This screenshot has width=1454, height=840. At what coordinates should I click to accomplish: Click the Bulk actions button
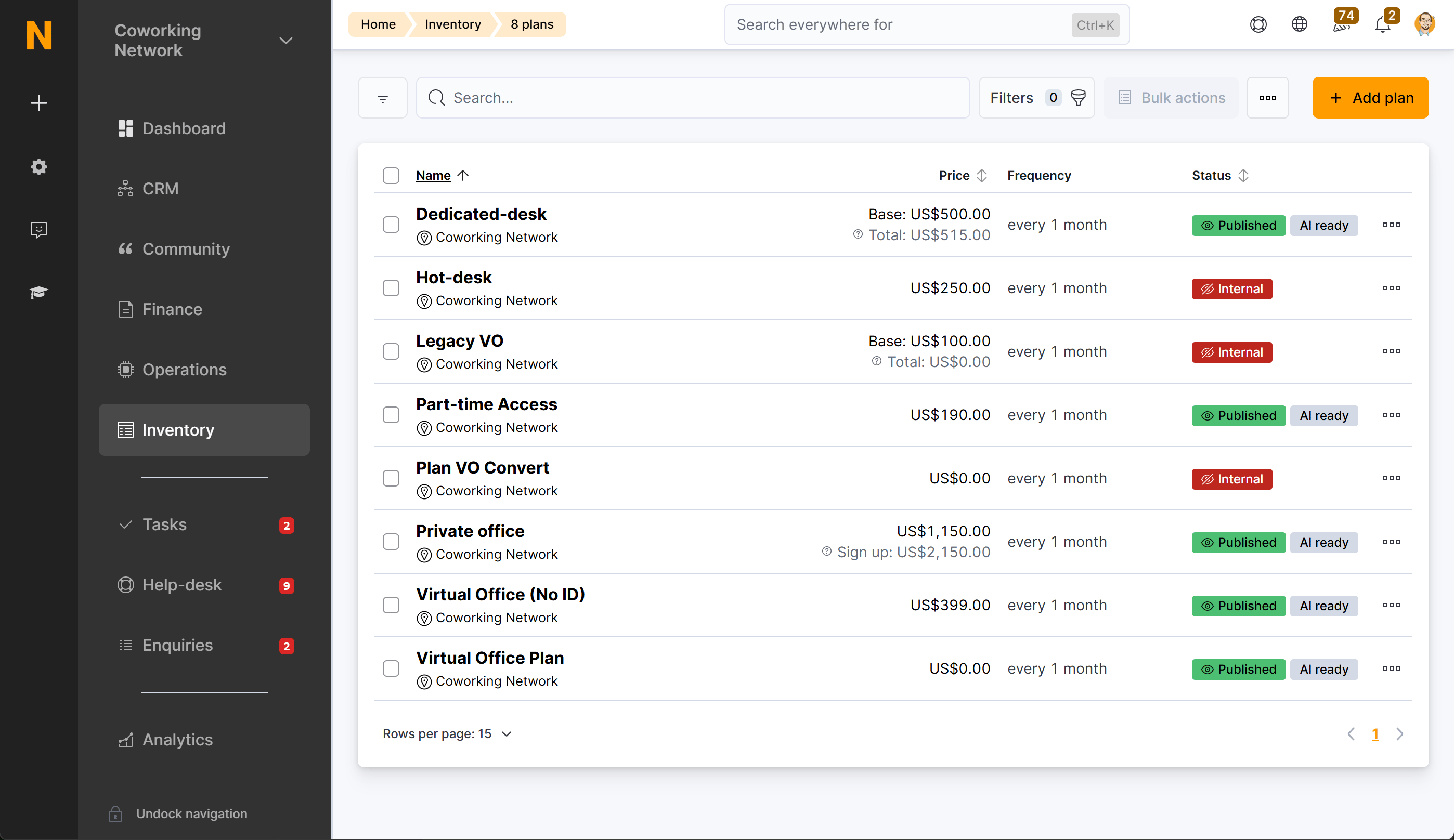point(1171,98)
